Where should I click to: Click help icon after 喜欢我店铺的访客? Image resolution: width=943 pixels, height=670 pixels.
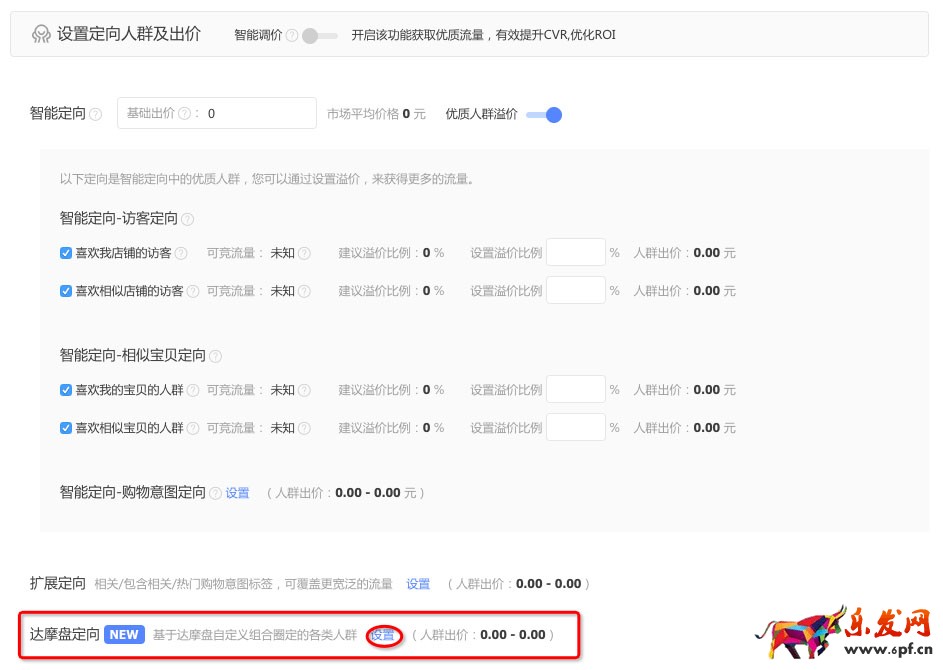pyautogui.click(x=180, y=254)
